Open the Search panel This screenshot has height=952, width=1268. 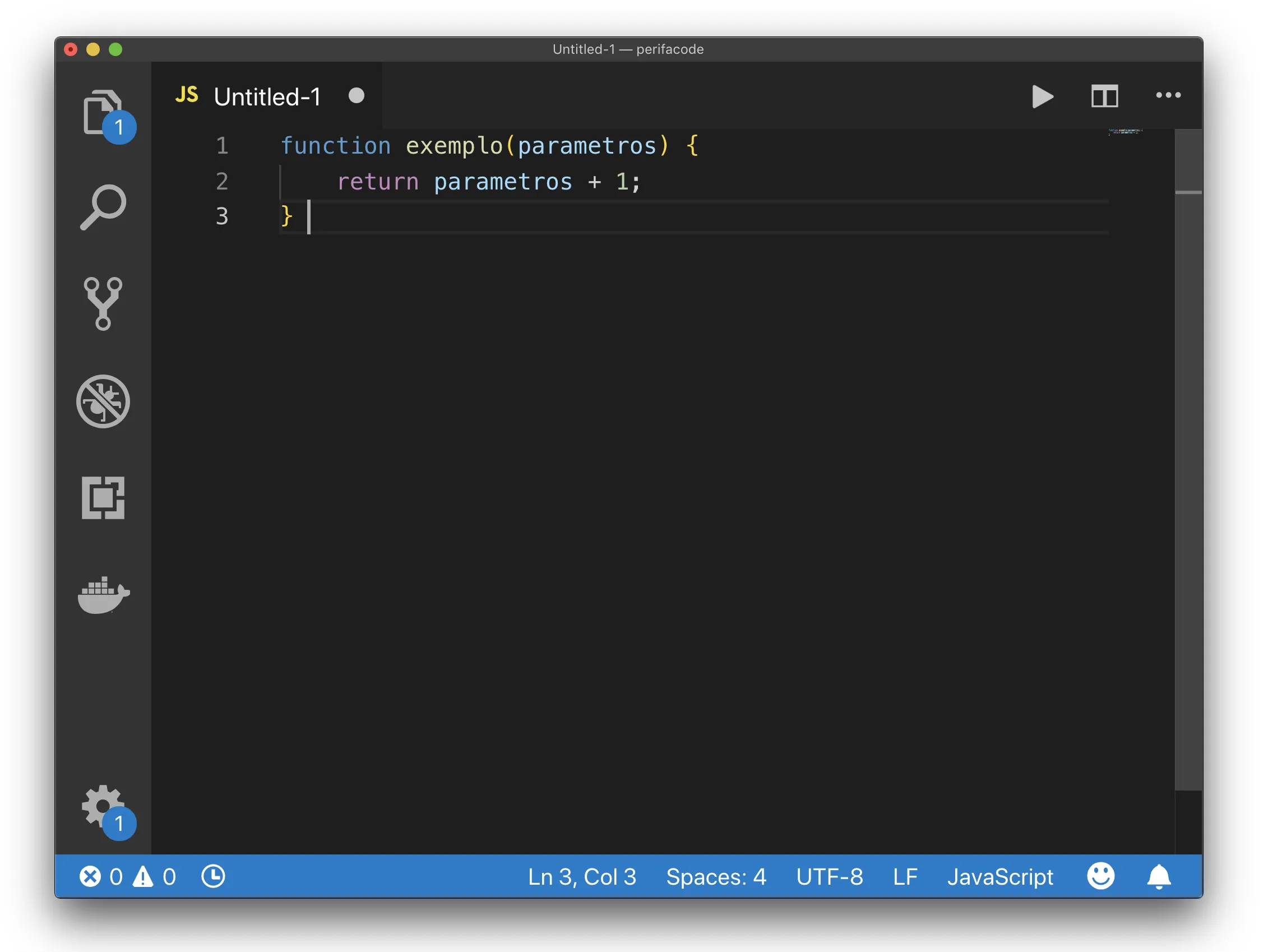(104, 207)
